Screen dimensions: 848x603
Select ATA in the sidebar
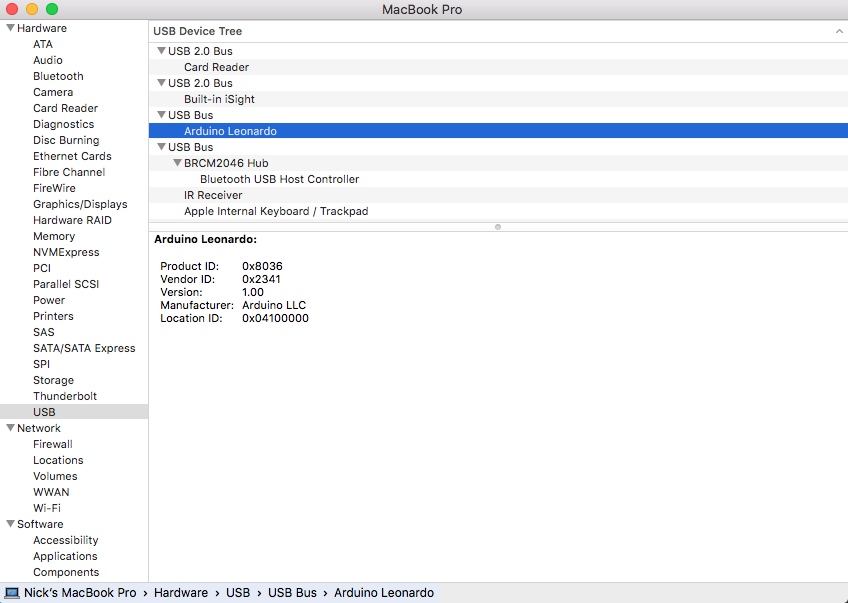[43, 44]
